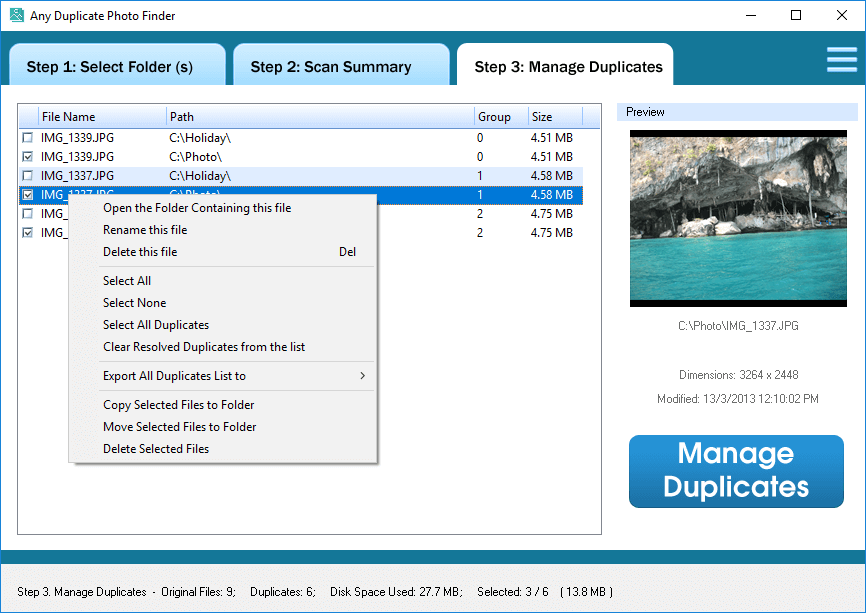Click the Any Duplicate Photo Finder app icon
The height and width of the screenshot is (613, 866).
pos(17,15)
